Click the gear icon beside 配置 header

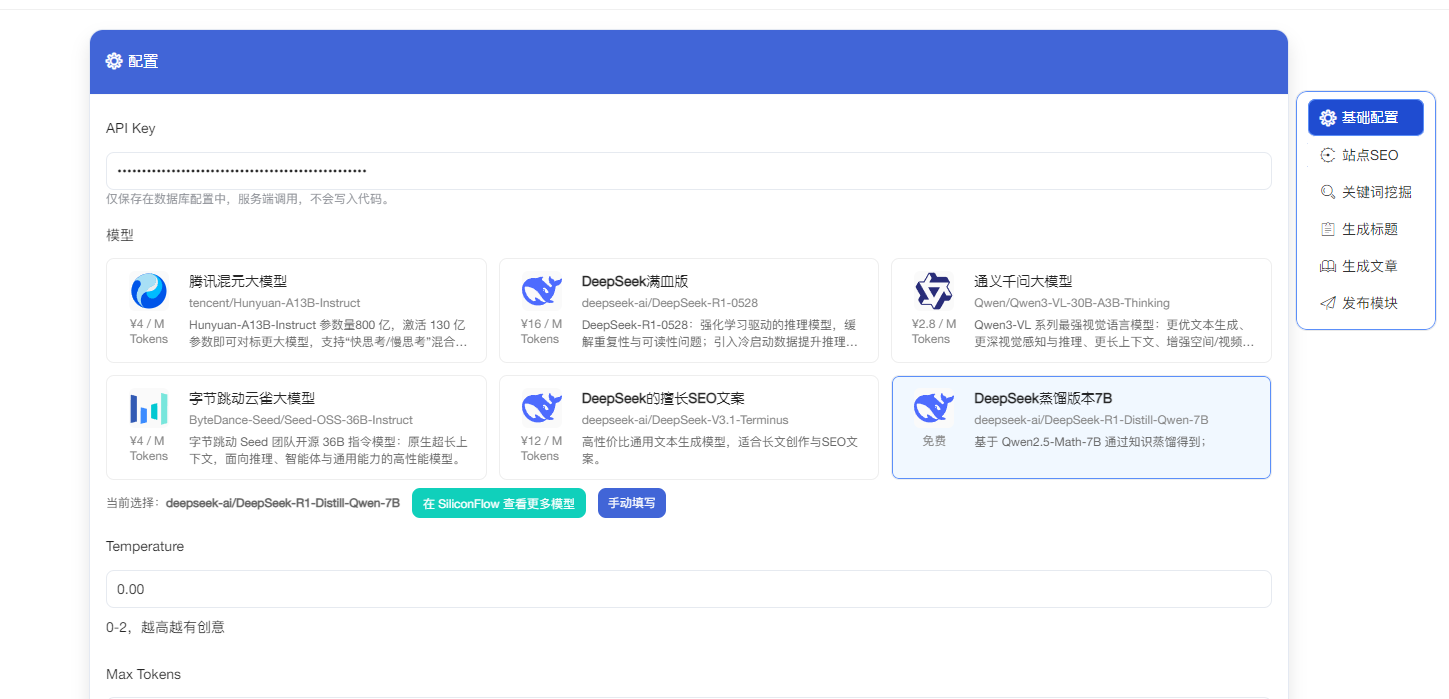(114, 61)
